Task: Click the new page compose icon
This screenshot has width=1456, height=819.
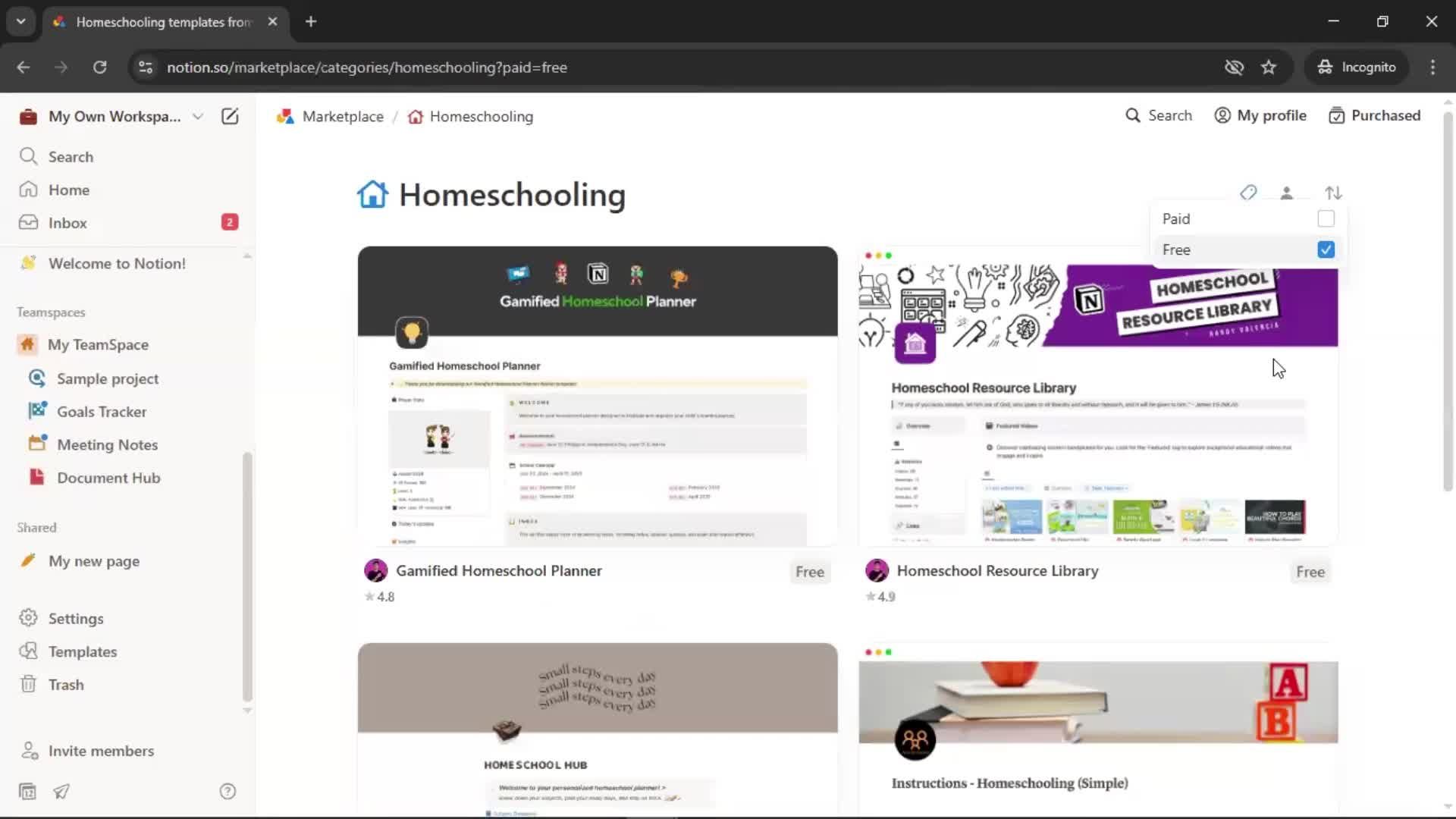Action: (230, 116)
